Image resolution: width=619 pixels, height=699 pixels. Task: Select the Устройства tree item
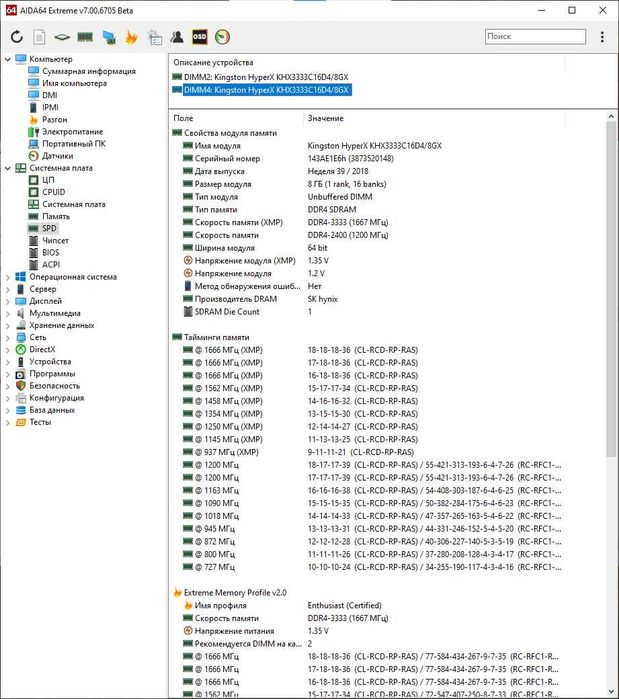(50, 362)
